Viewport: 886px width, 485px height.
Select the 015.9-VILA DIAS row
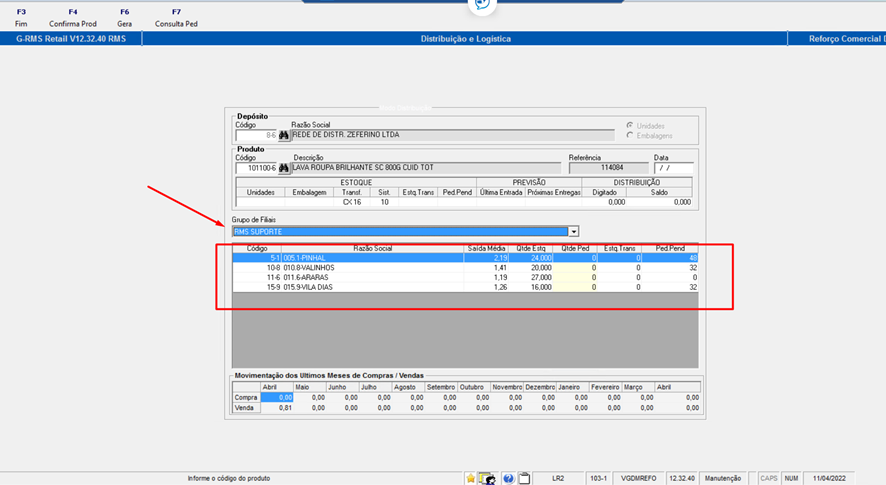465,287
